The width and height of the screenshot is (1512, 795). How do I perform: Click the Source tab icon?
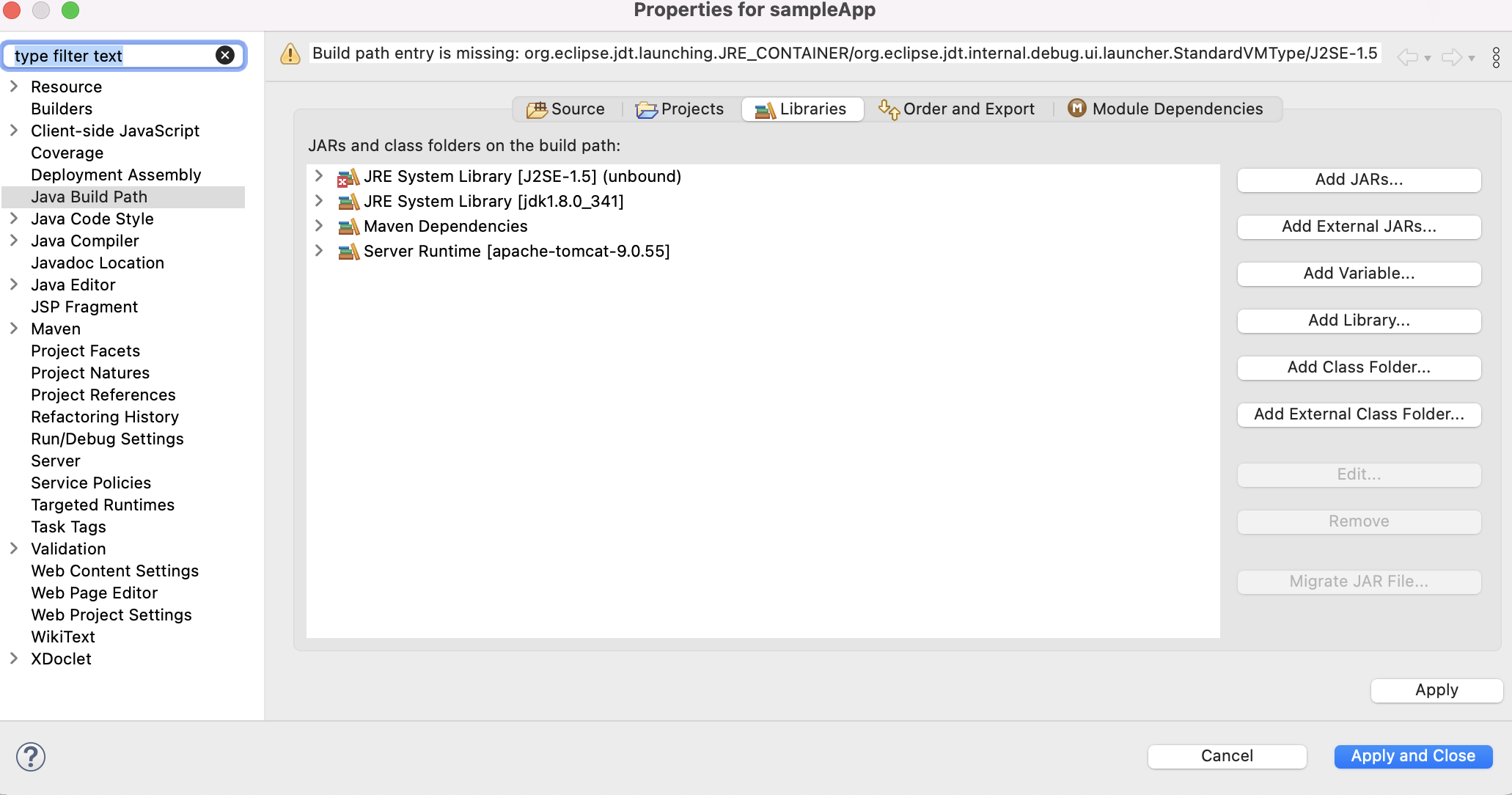(x=537, y=108)
